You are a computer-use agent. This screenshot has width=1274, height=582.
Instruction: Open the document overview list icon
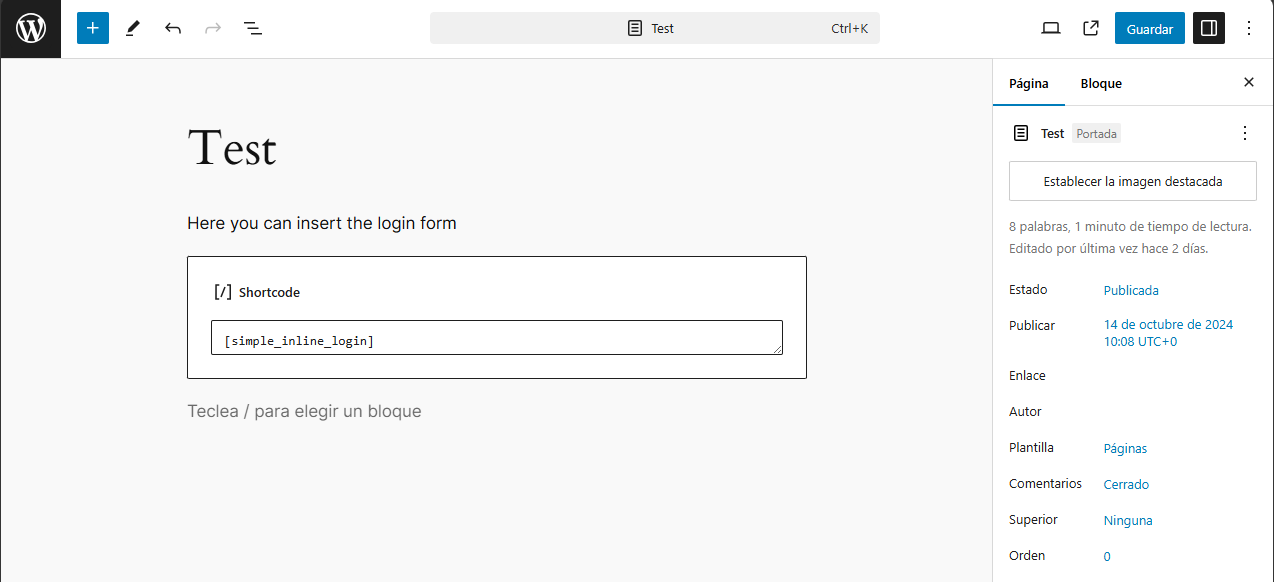(253, 28)
